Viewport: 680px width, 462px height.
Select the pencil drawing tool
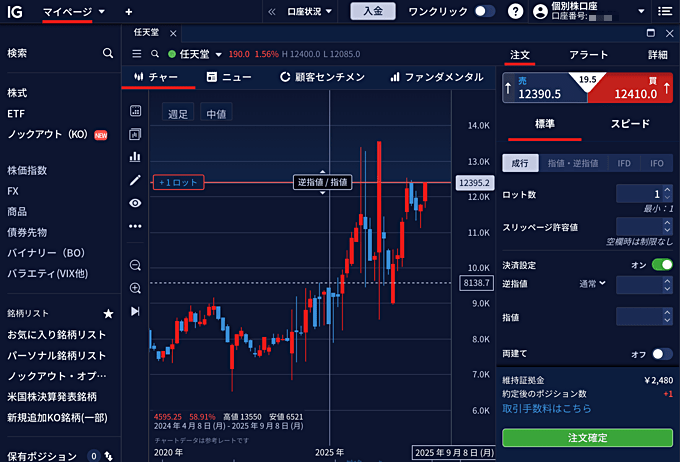135,180
